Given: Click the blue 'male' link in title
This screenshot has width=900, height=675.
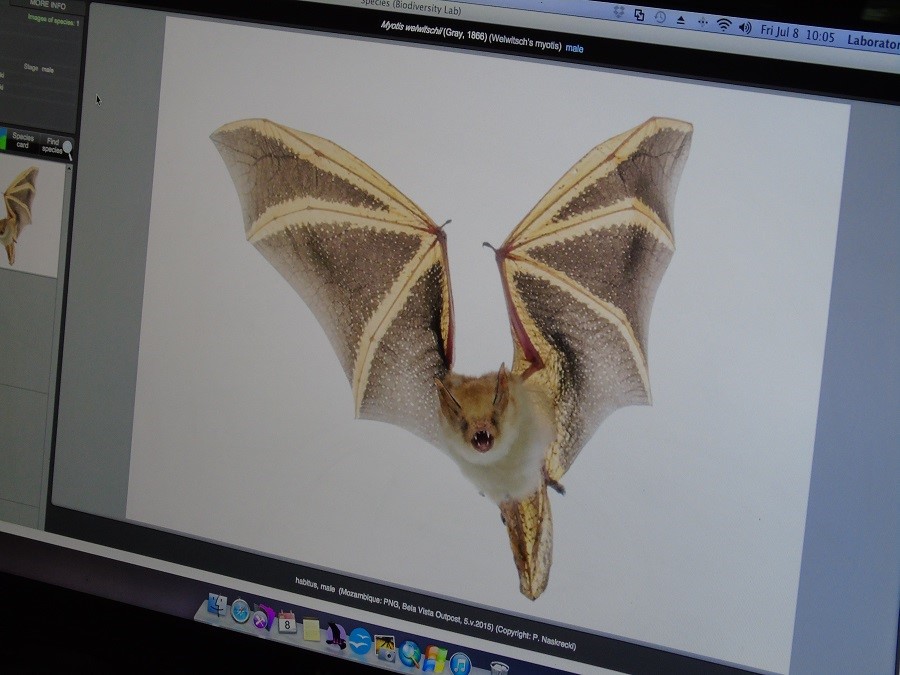Looking at the screenshot, I should coord(574,49).
